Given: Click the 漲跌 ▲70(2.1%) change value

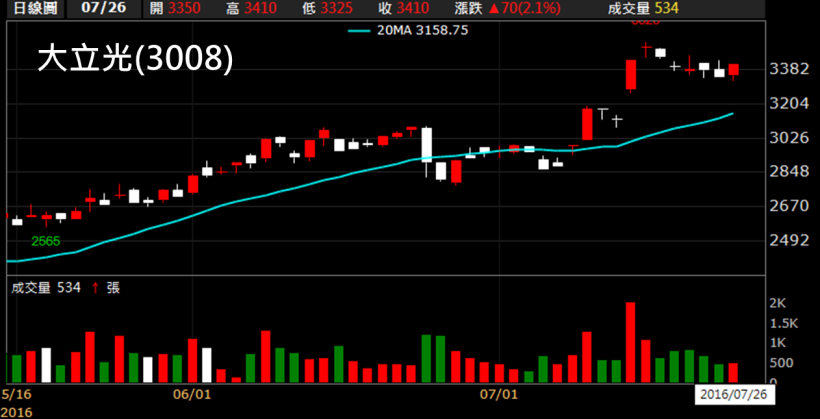Looking at the screenshot, I should pos(508,9).
